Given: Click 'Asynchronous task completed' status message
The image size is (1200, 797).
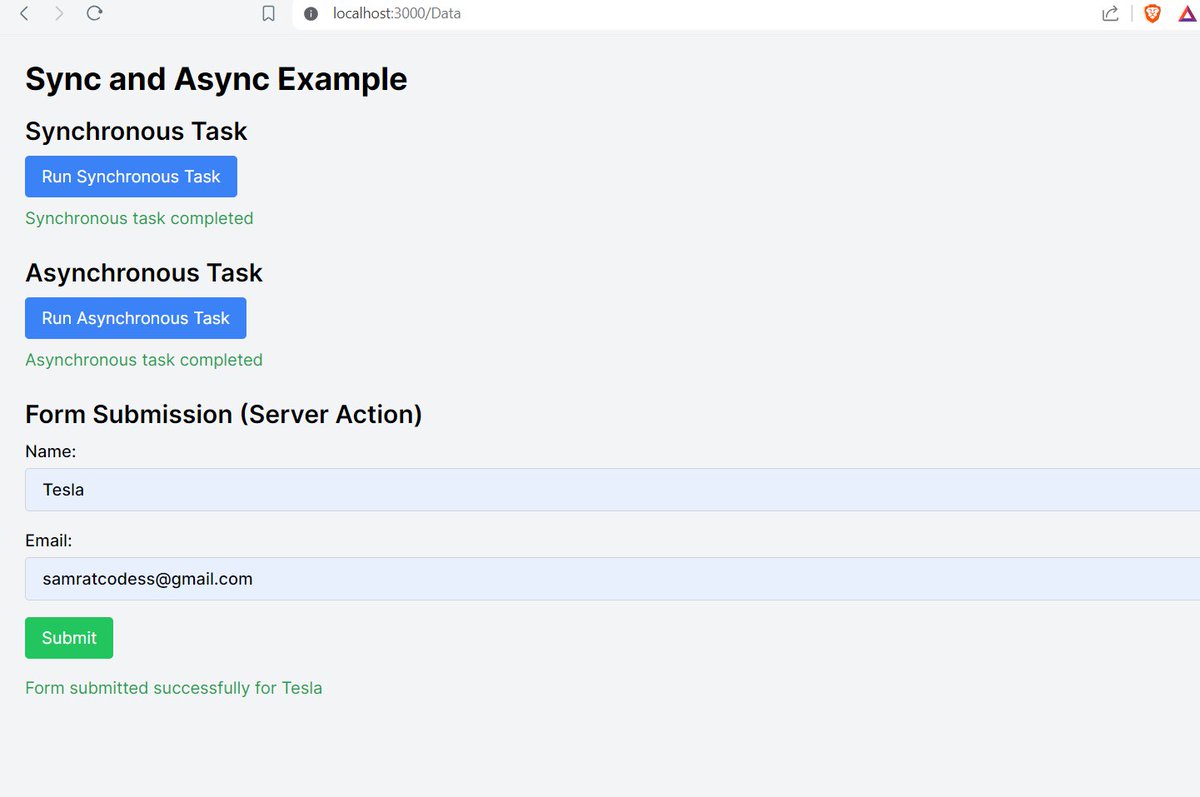Looking at the screenshot, I should (144, 360).
